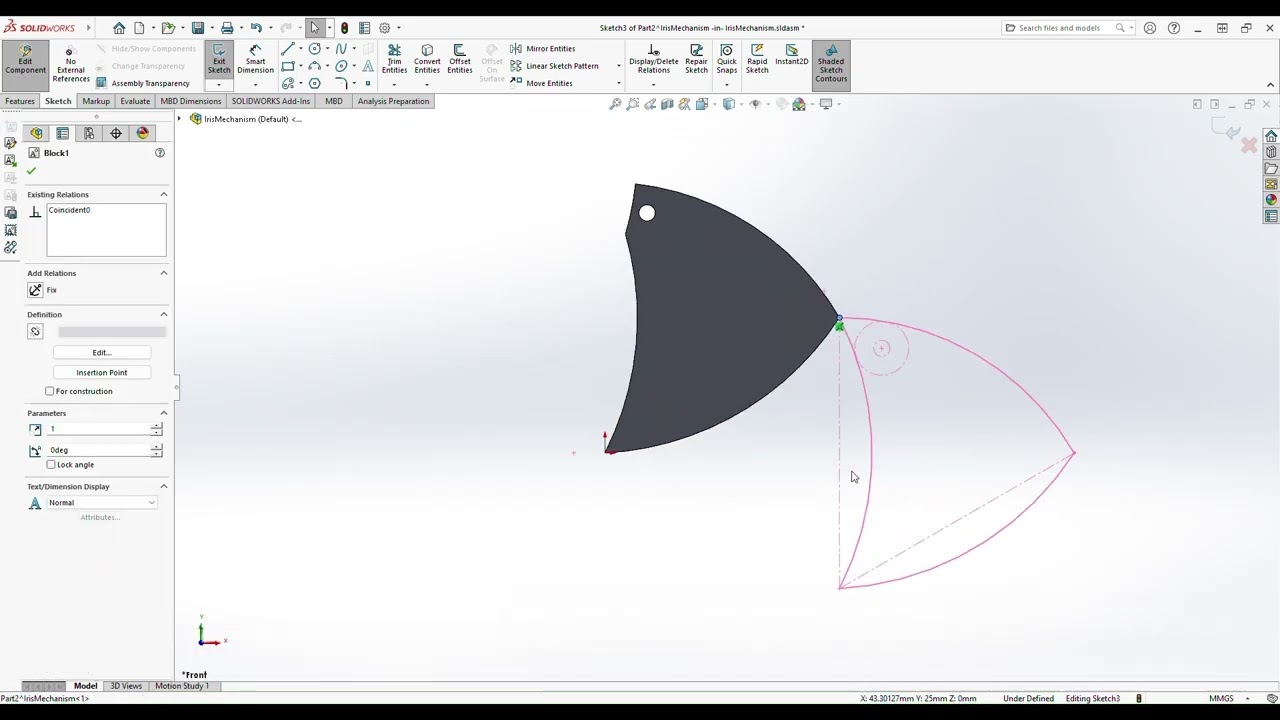Screen dimensions: 1280x720
Task: Collapse the Parameters section
Action: coord(164,413)
